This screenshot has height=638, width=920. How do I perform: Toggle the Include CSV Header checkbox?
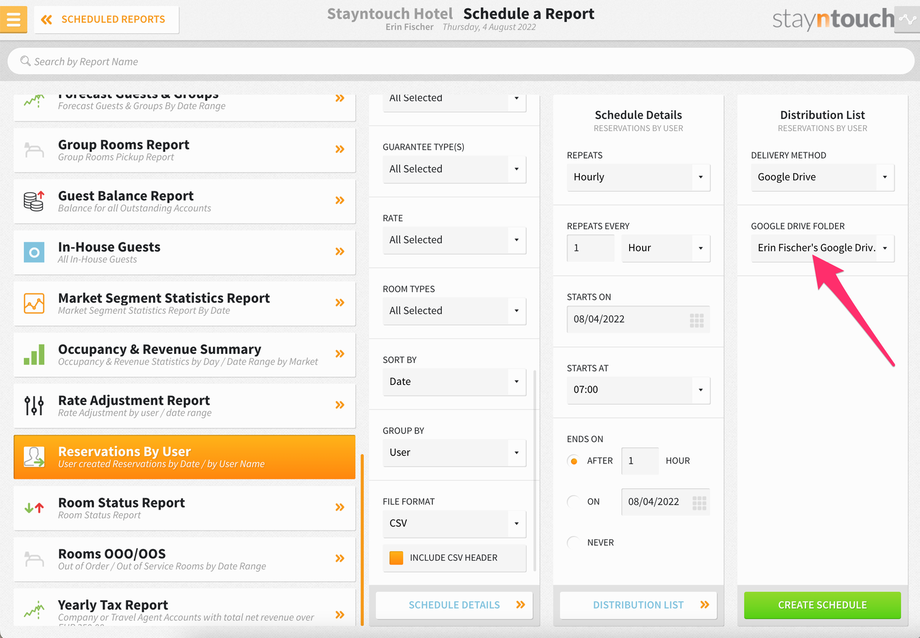(x=397, y=558)
